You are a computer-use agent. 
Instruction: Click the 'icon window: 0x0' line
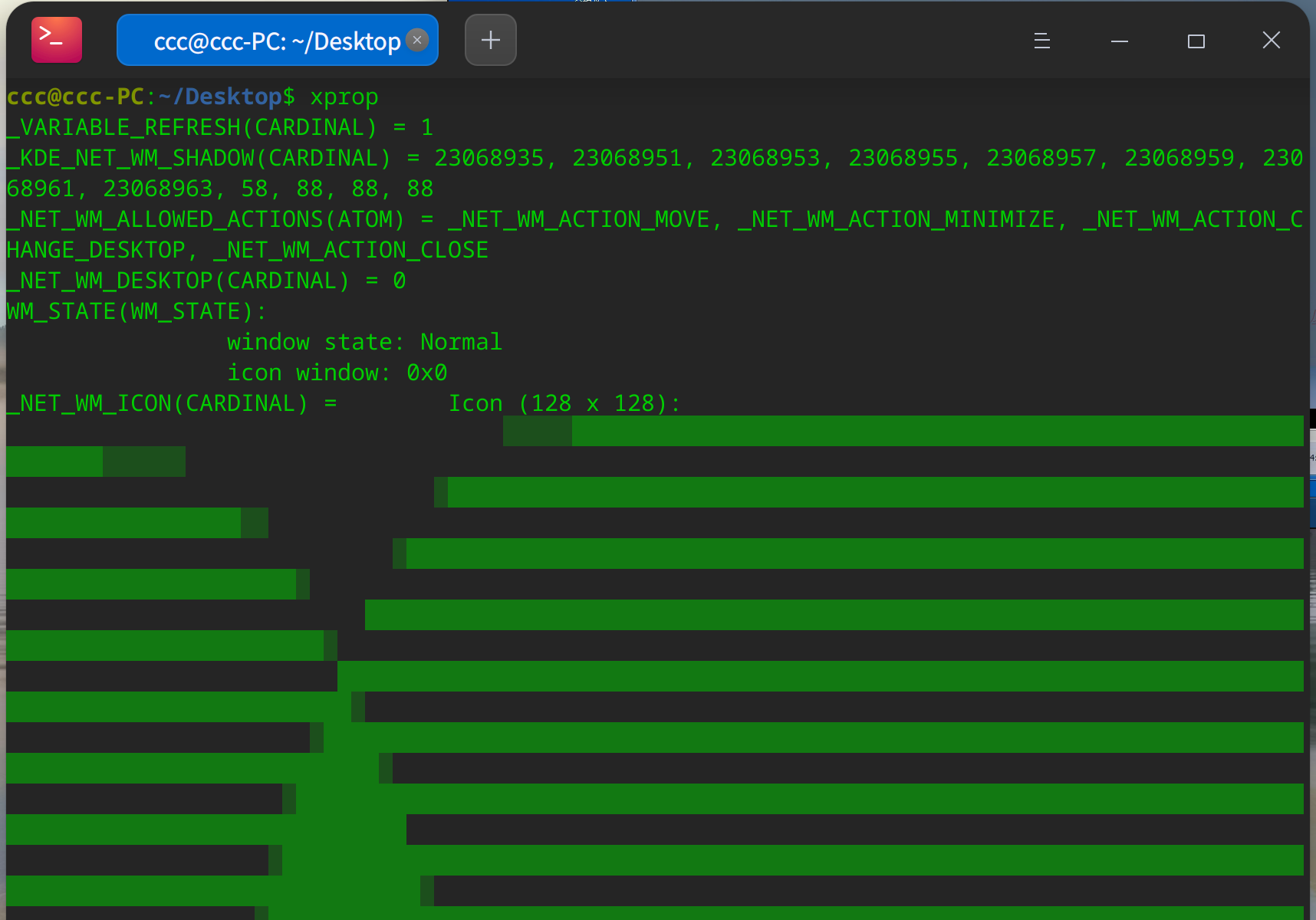[x=337, y=373]
